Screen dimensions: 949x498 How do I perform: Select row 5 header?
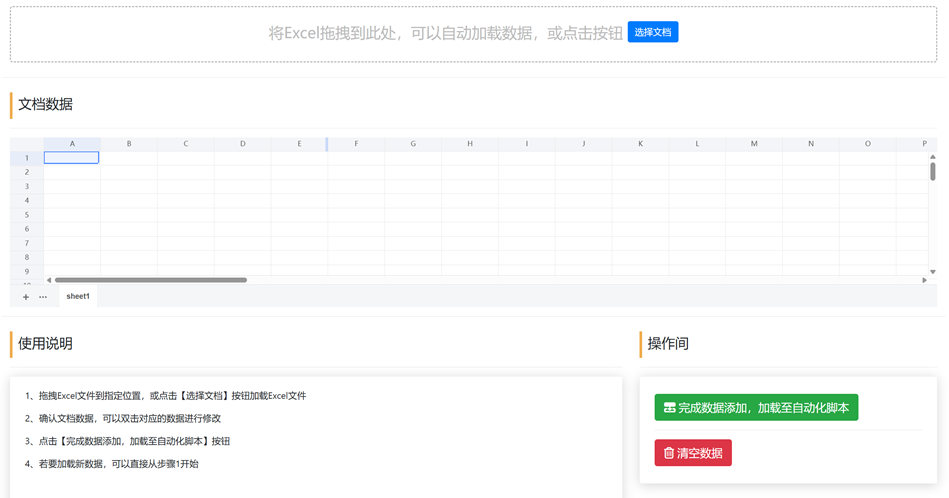click(27, 215)
